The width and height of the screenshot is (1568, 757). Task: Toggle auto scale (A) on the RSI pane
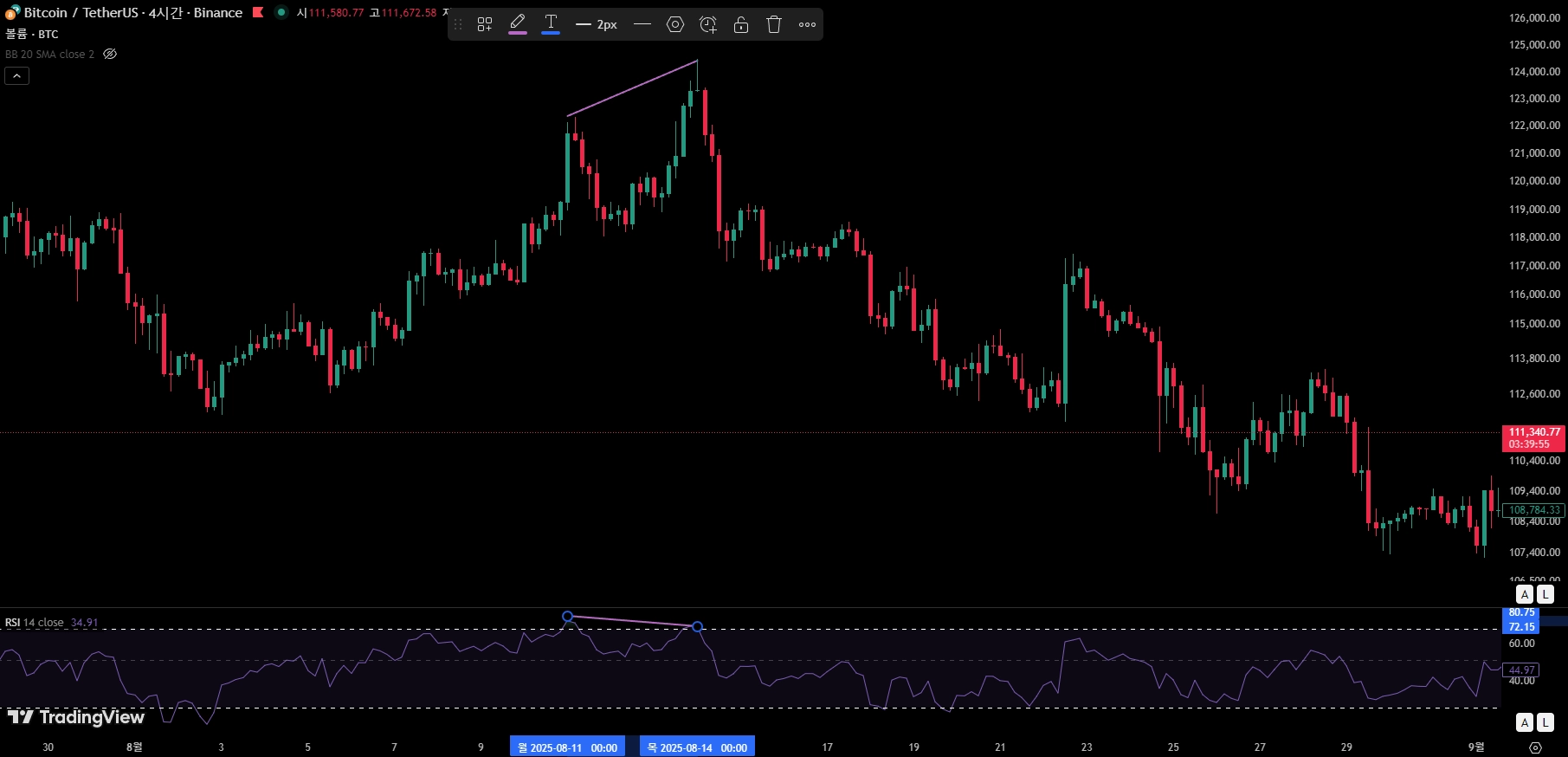(x=1525, y=721)
